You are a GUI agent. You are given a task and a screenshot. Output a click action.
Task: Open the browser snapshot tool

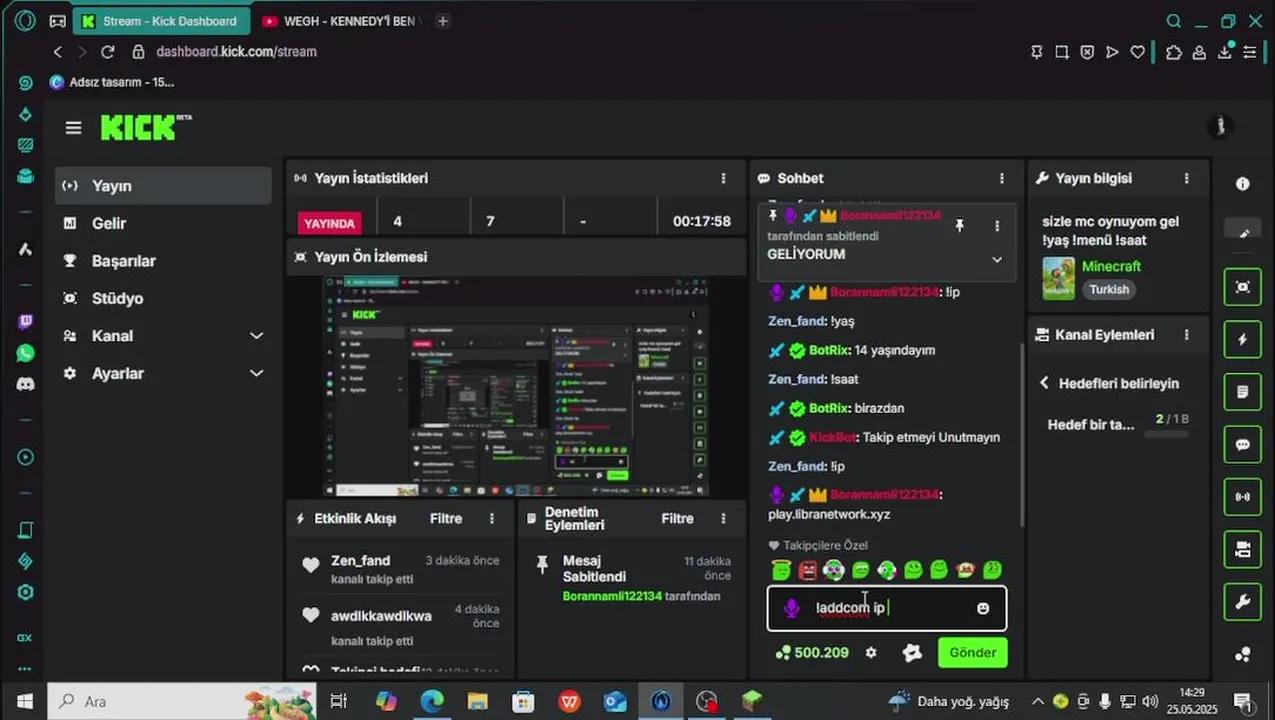[x=1062, y=52]
